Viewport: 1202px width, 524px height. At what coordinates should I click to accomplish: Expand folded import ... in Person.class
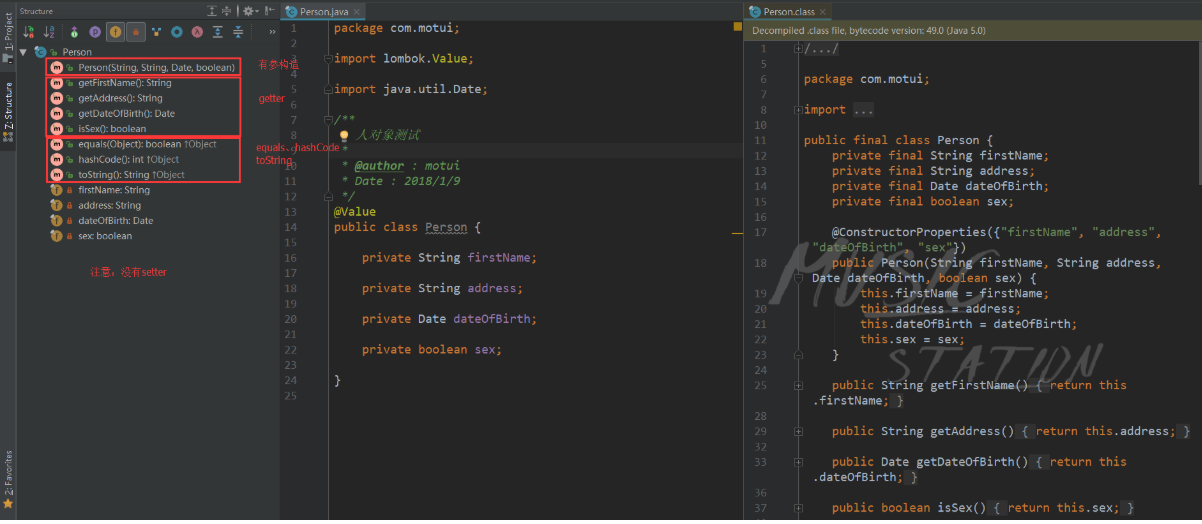[797, 110]
